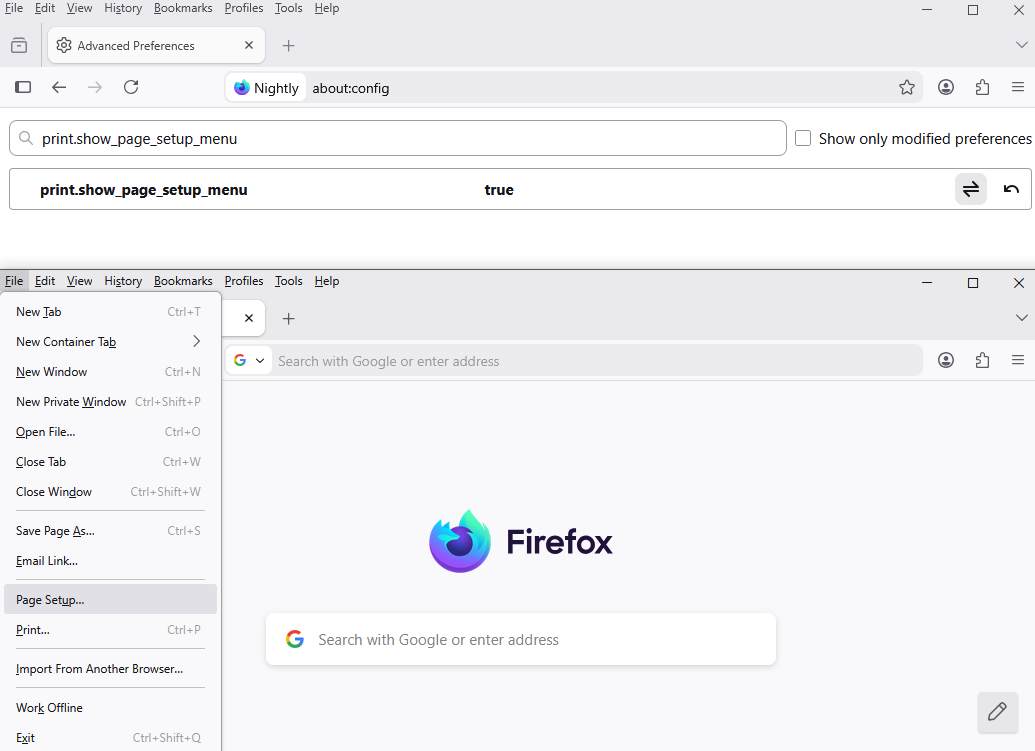Open Profiles menu in bottom window
Screen dimensions: 1035x751
(x=244, y=281)
